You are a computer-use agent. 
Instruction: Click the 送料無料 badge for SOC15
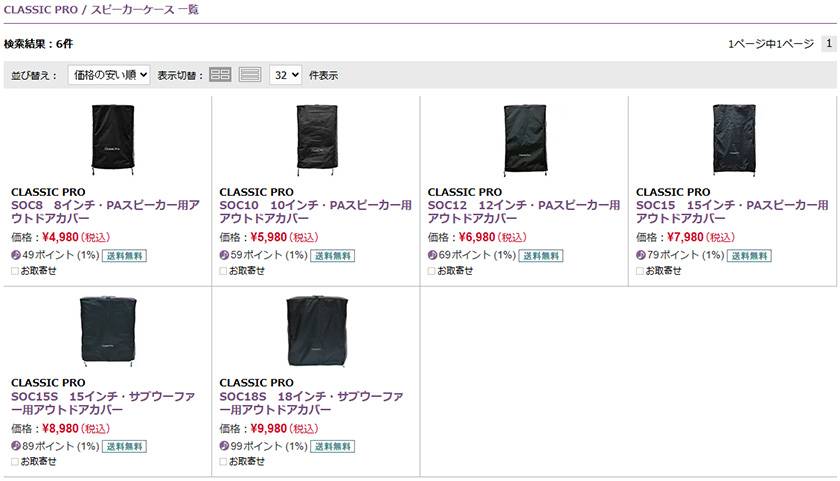click(748, 255)
